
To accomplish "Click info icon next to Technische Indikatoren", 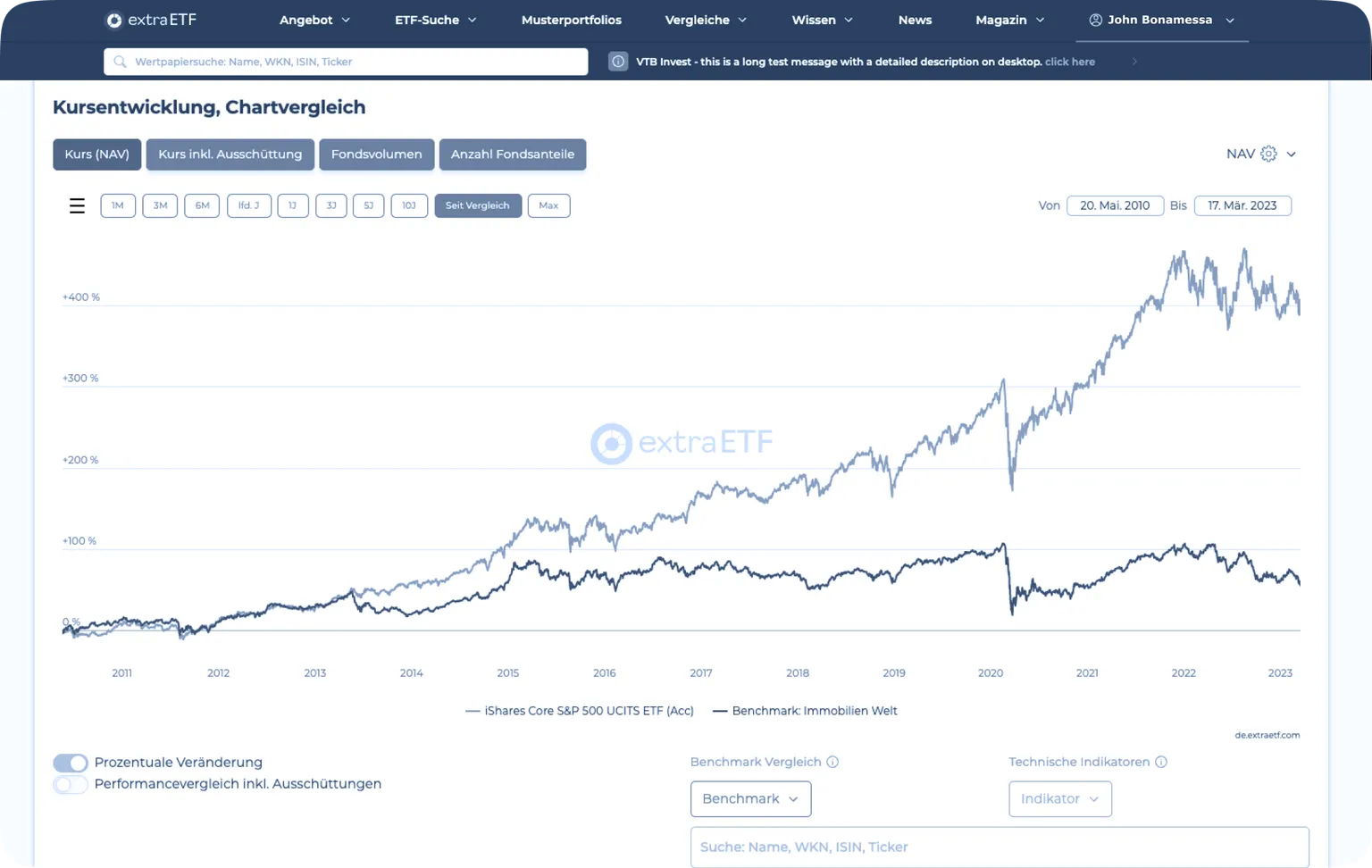I will [x=1161, y=762].
